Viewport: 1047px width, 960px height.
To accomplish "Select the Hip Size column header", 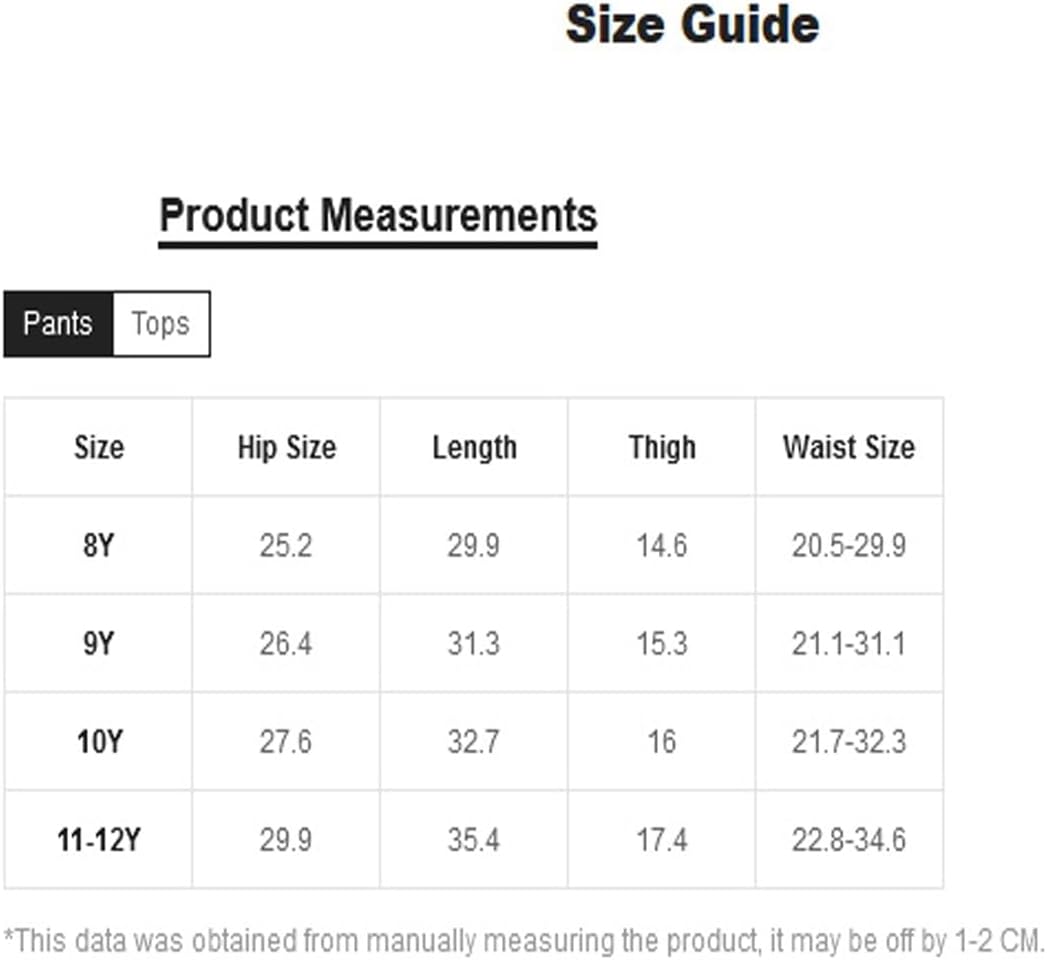I will click(x=286, y=447).
